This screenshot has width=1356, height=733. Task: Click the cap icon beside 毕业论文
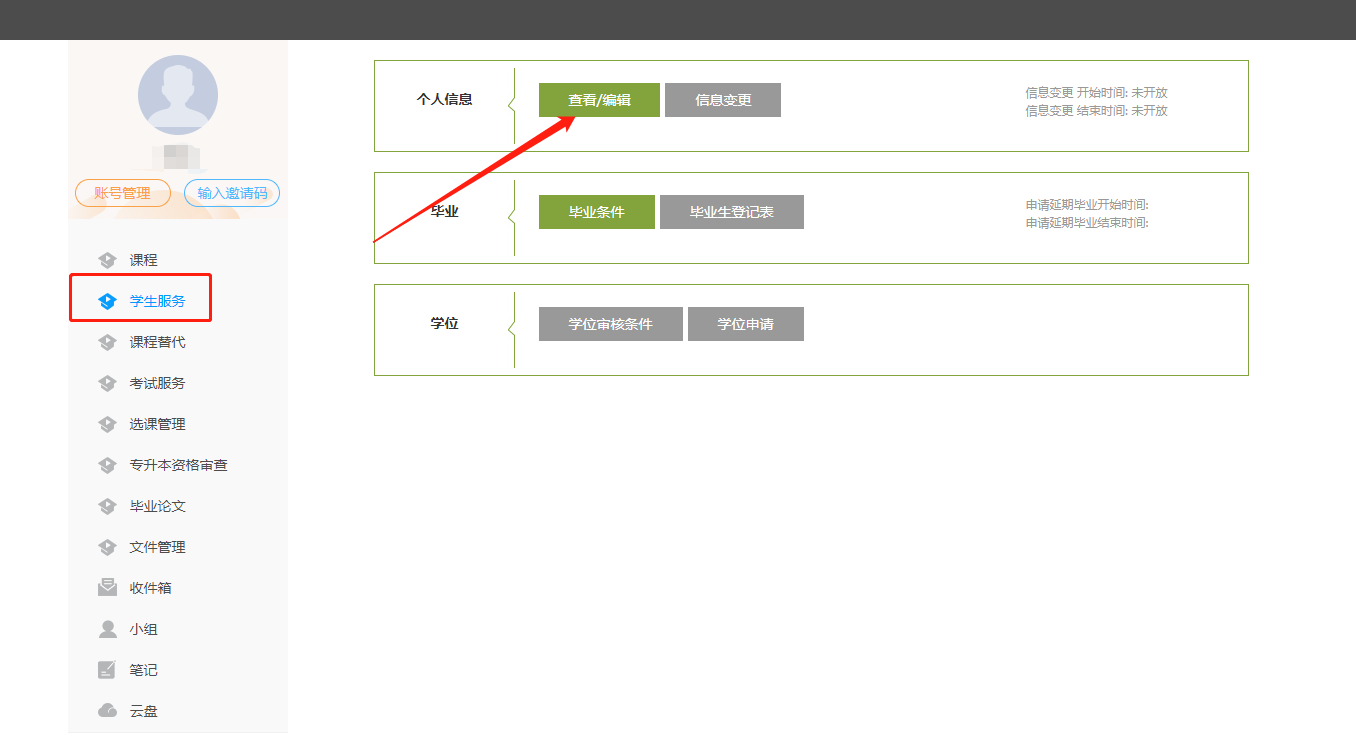[x=108, y=506]
